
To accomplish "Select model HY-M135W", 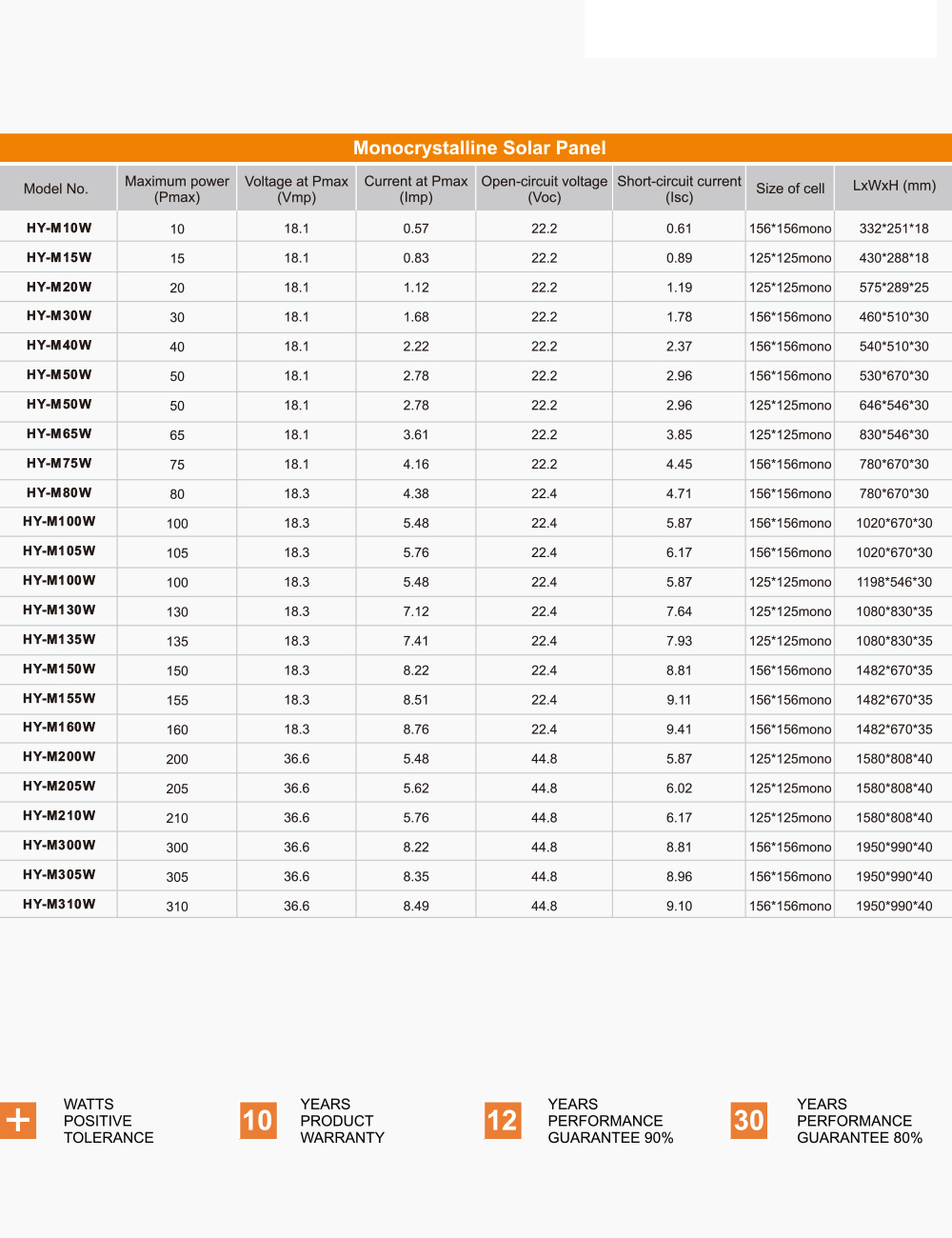I will tap(59, 639).
